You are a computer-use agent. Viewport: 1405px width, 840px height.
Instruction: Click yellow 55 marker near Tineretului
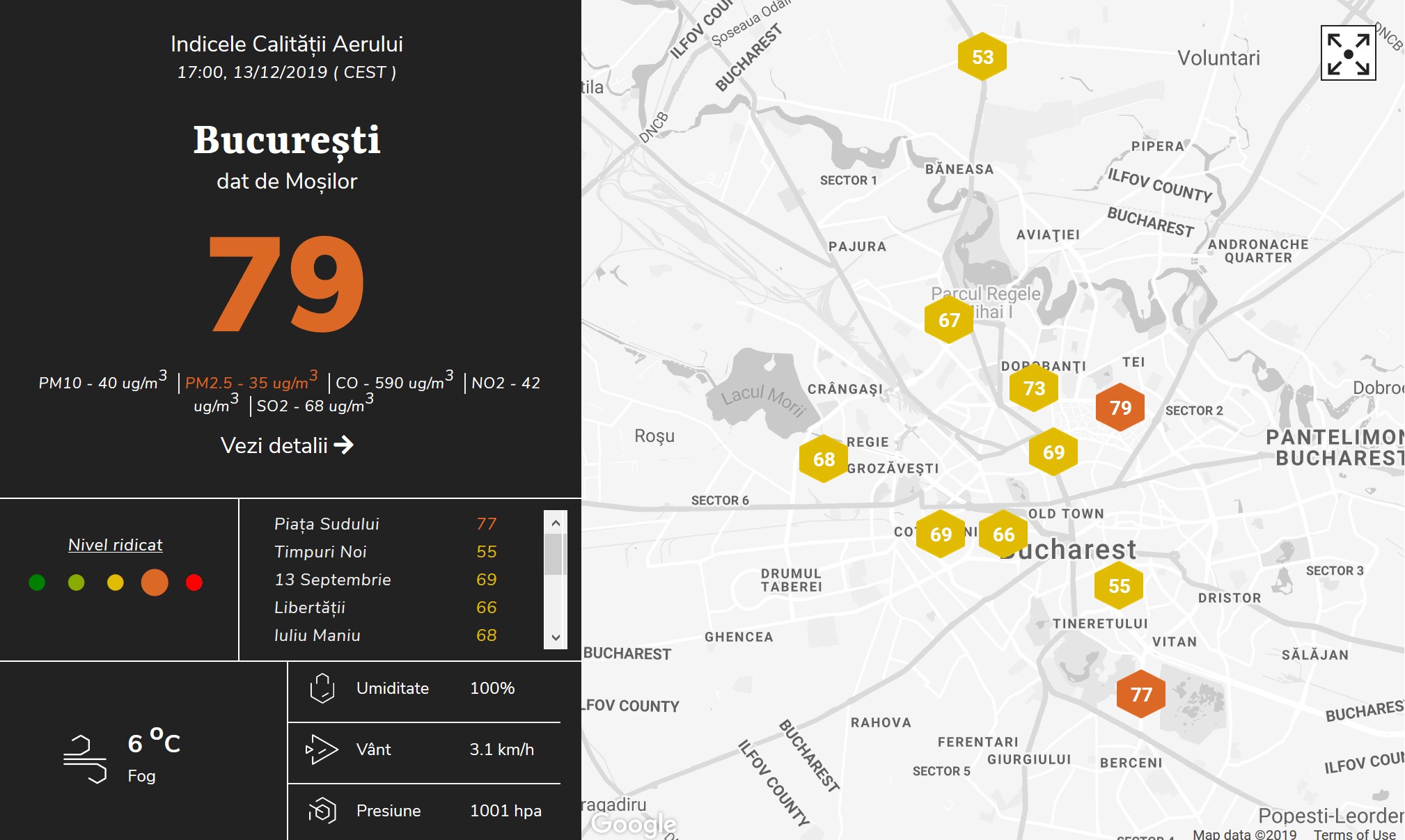pos(1118,585)
